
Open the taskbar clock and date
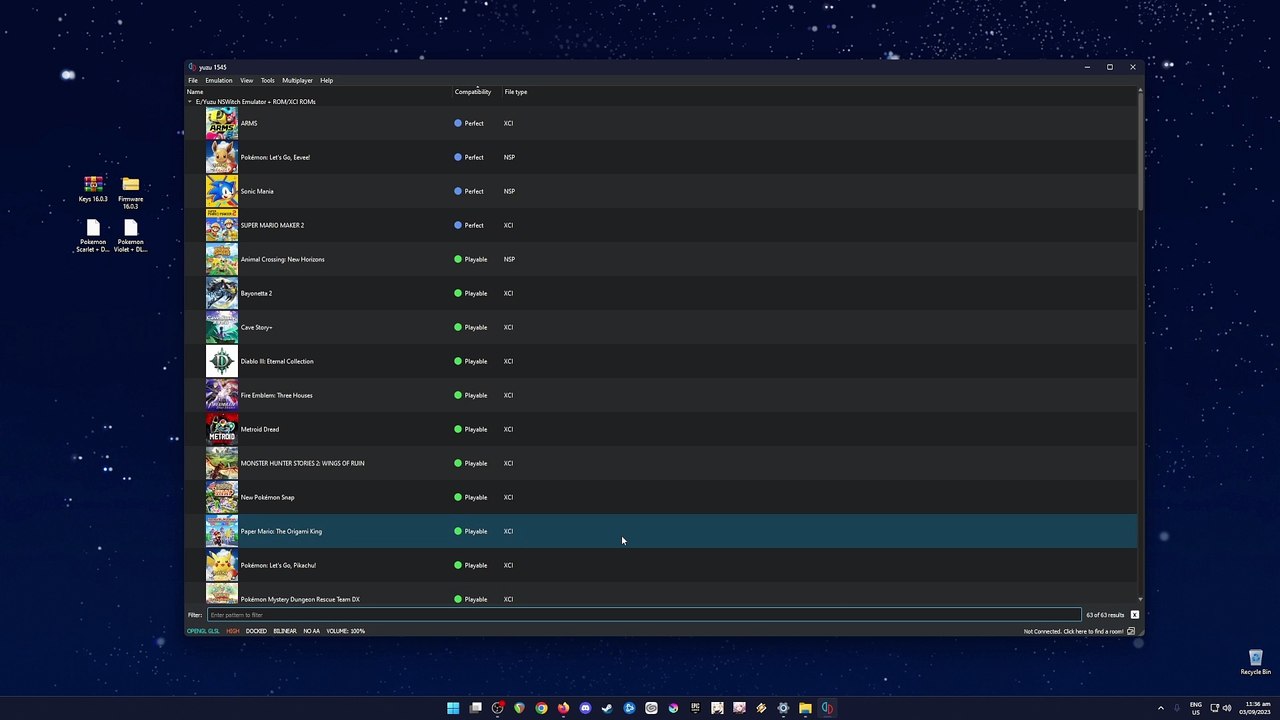click(1255, 708)
